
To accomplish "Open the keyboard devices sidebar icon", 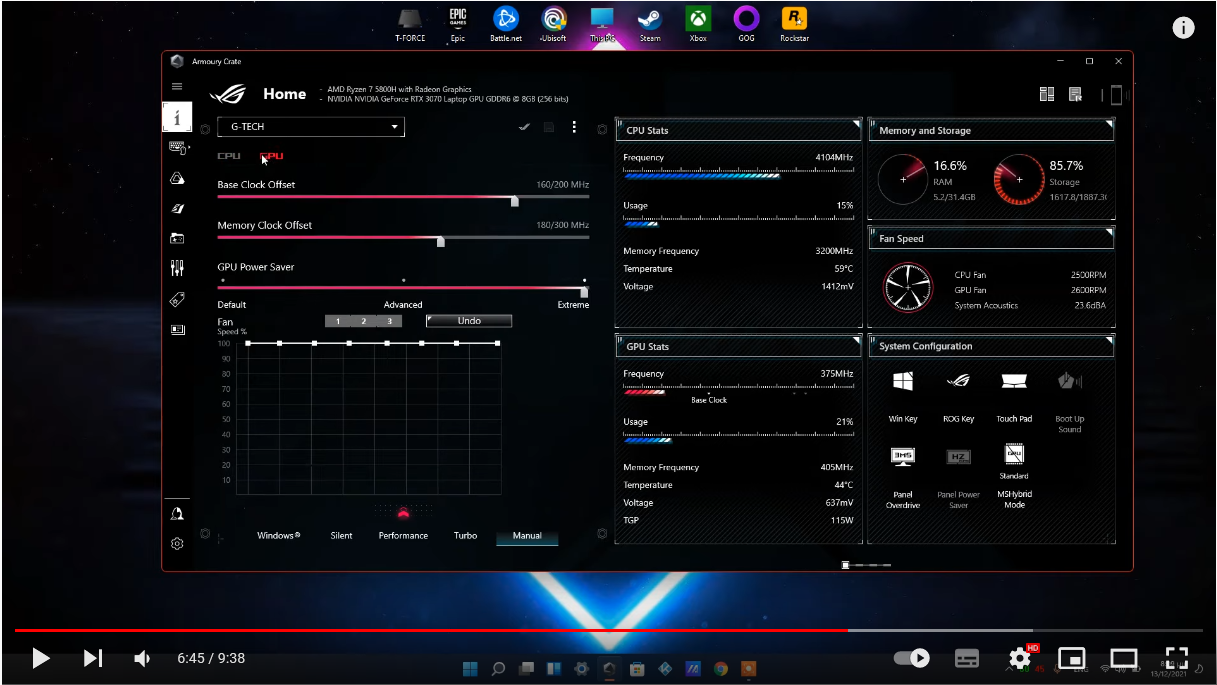I will pos(177,148).
